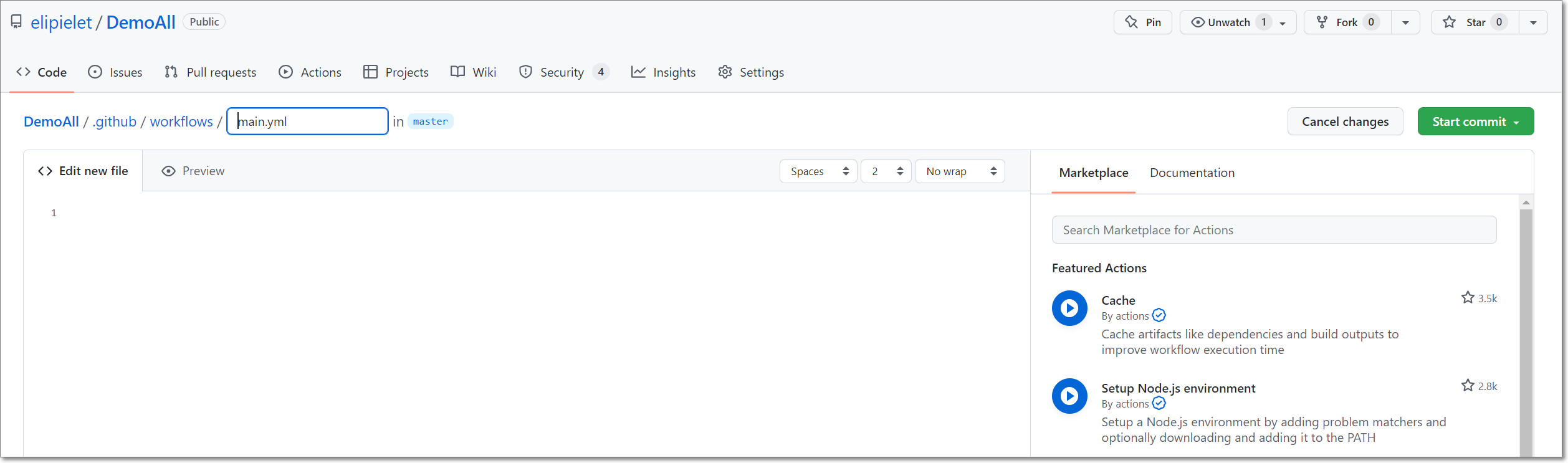Focus the main.yml file name field
1568x463 pixels.
click(307, 122)
